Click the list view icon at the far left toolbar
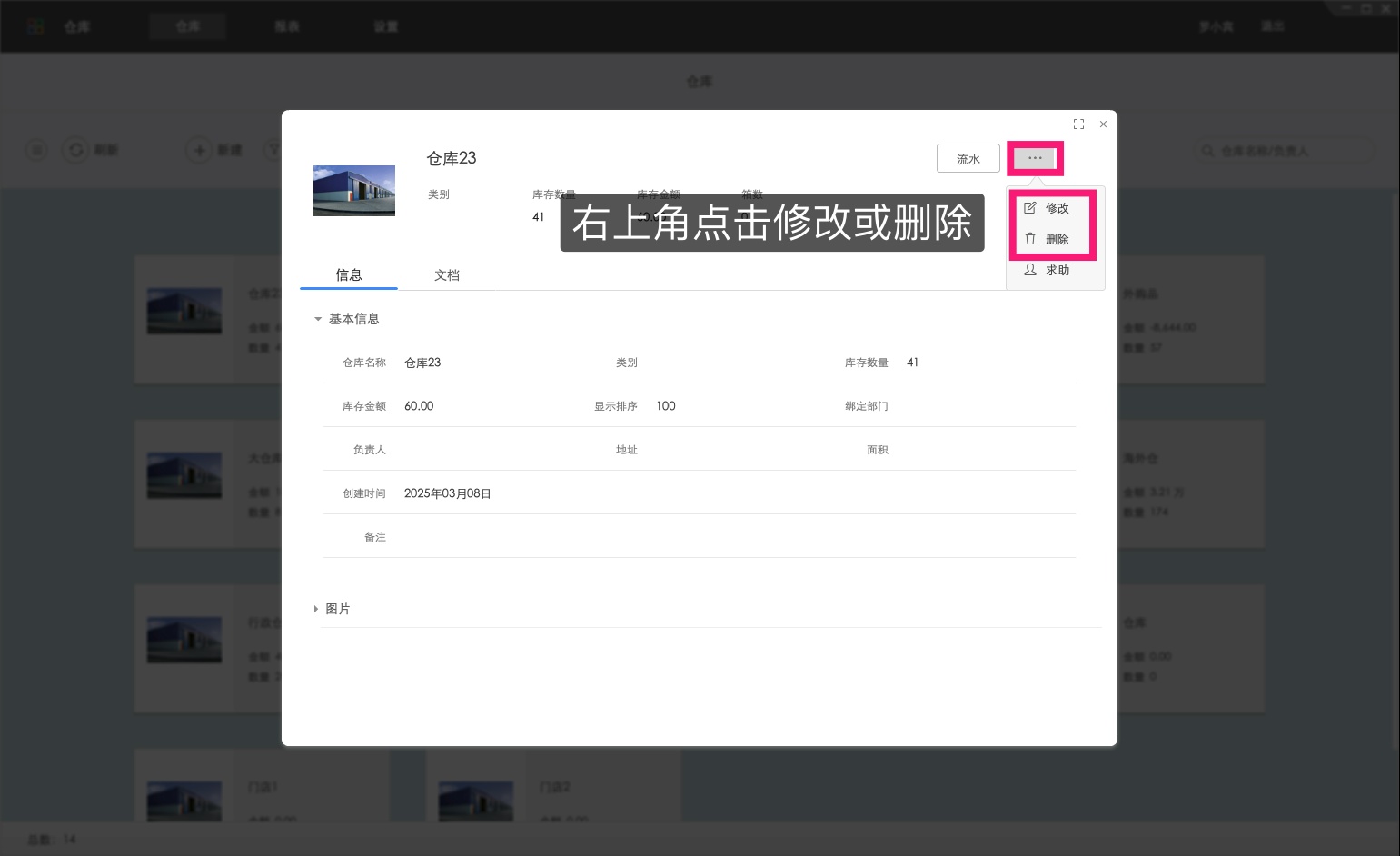This screenshot has height=856, width=1400. (x=35, y=150)
